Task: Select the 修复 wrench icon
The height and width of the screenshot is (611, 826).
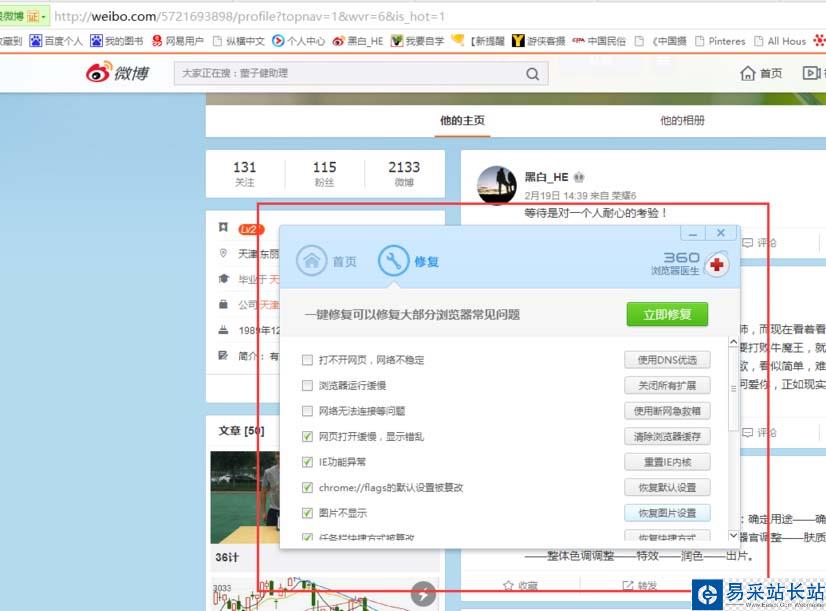Action: click(393, 261)
